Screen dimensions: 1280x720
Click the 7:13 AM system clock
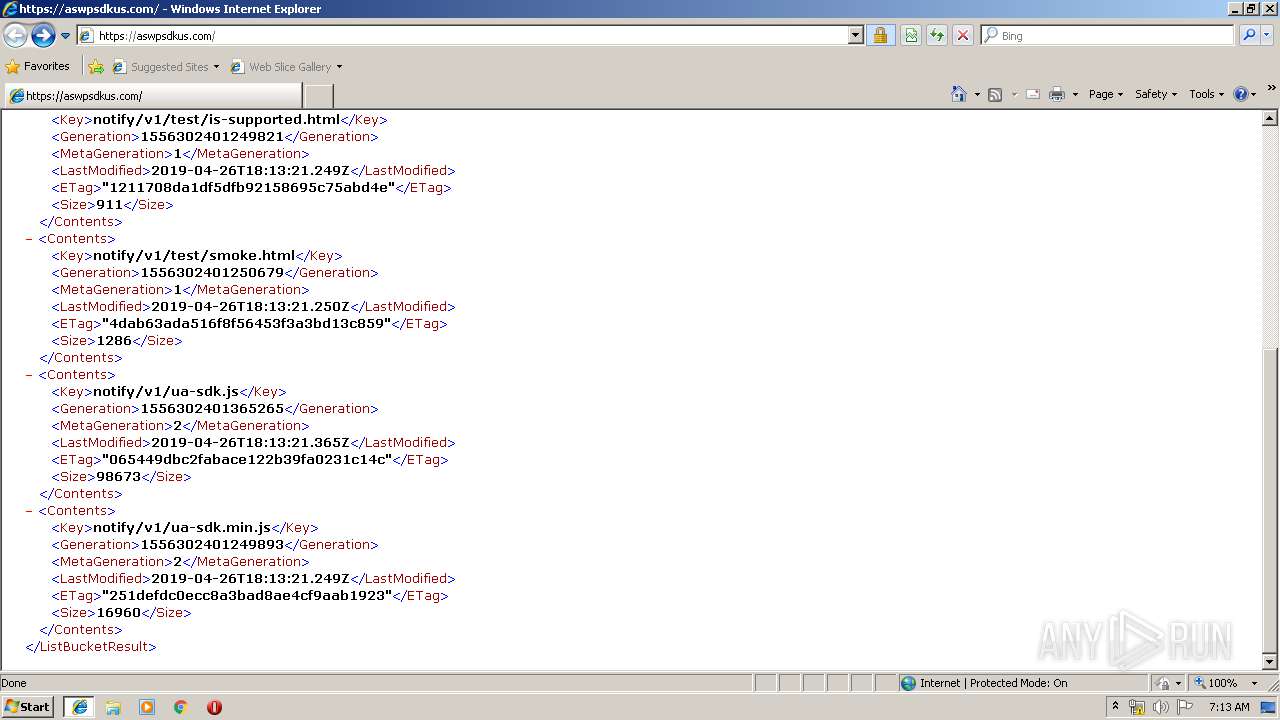pos(1229,707)
